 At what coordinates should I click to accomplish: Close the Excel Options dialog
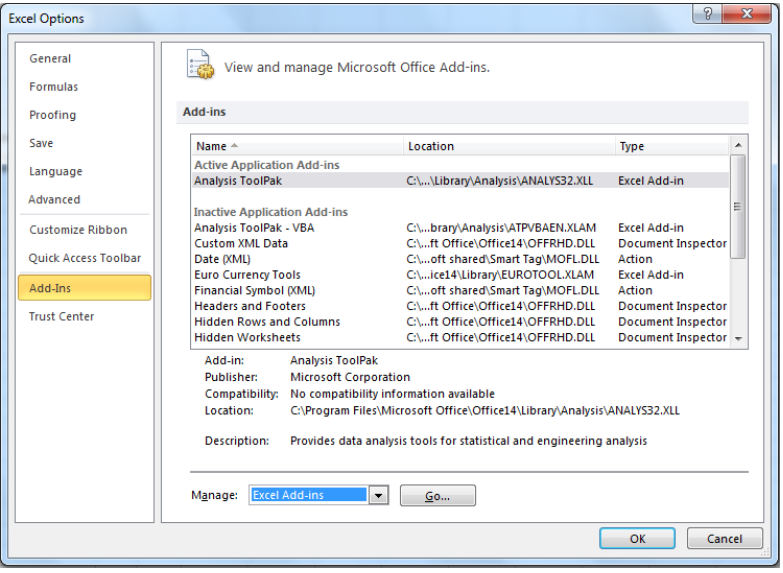pyautogui.click(x=747, y=13)
